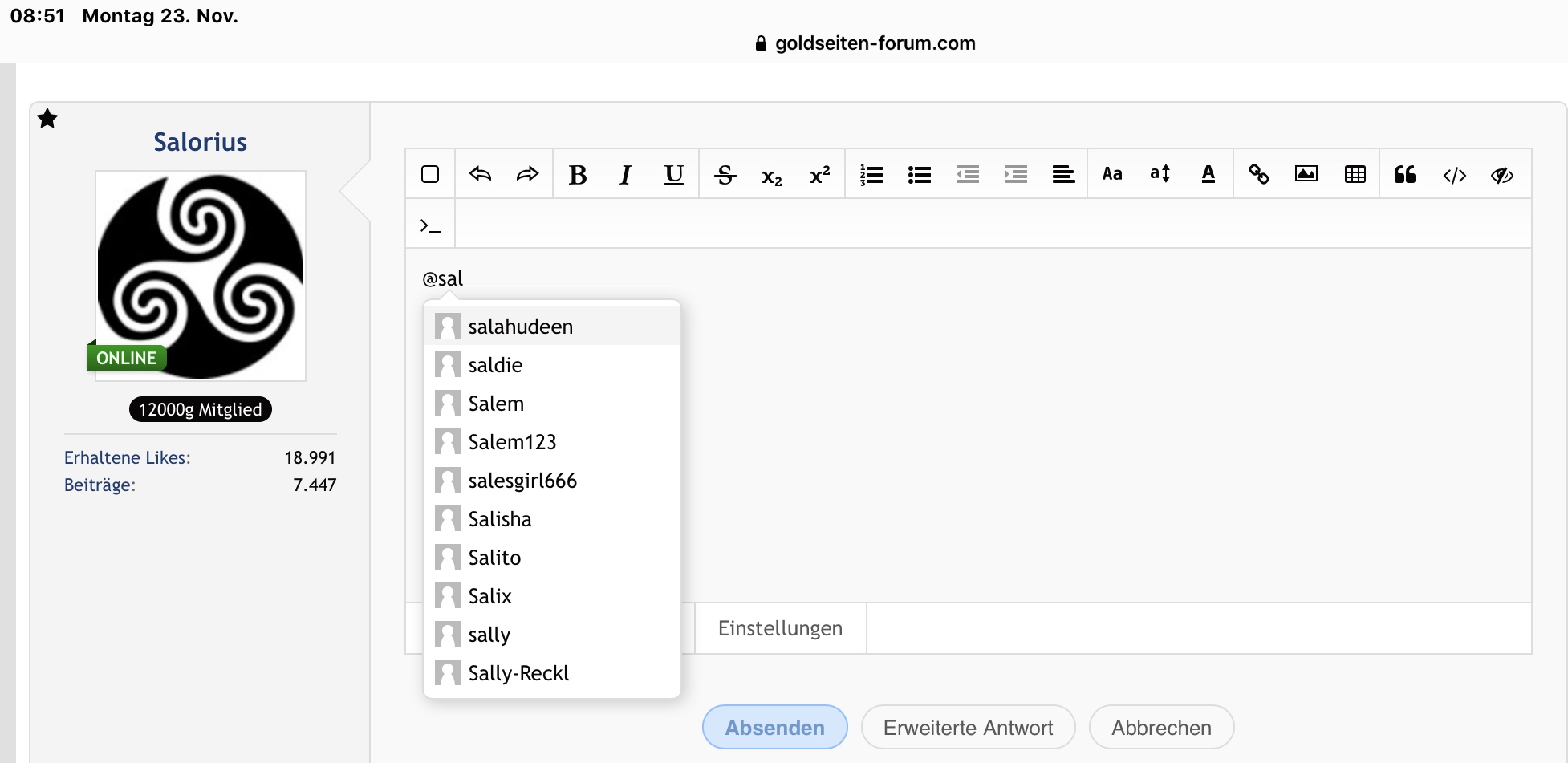
Task: Open the text alignment dropdown
Action: tap(1063, 174)
